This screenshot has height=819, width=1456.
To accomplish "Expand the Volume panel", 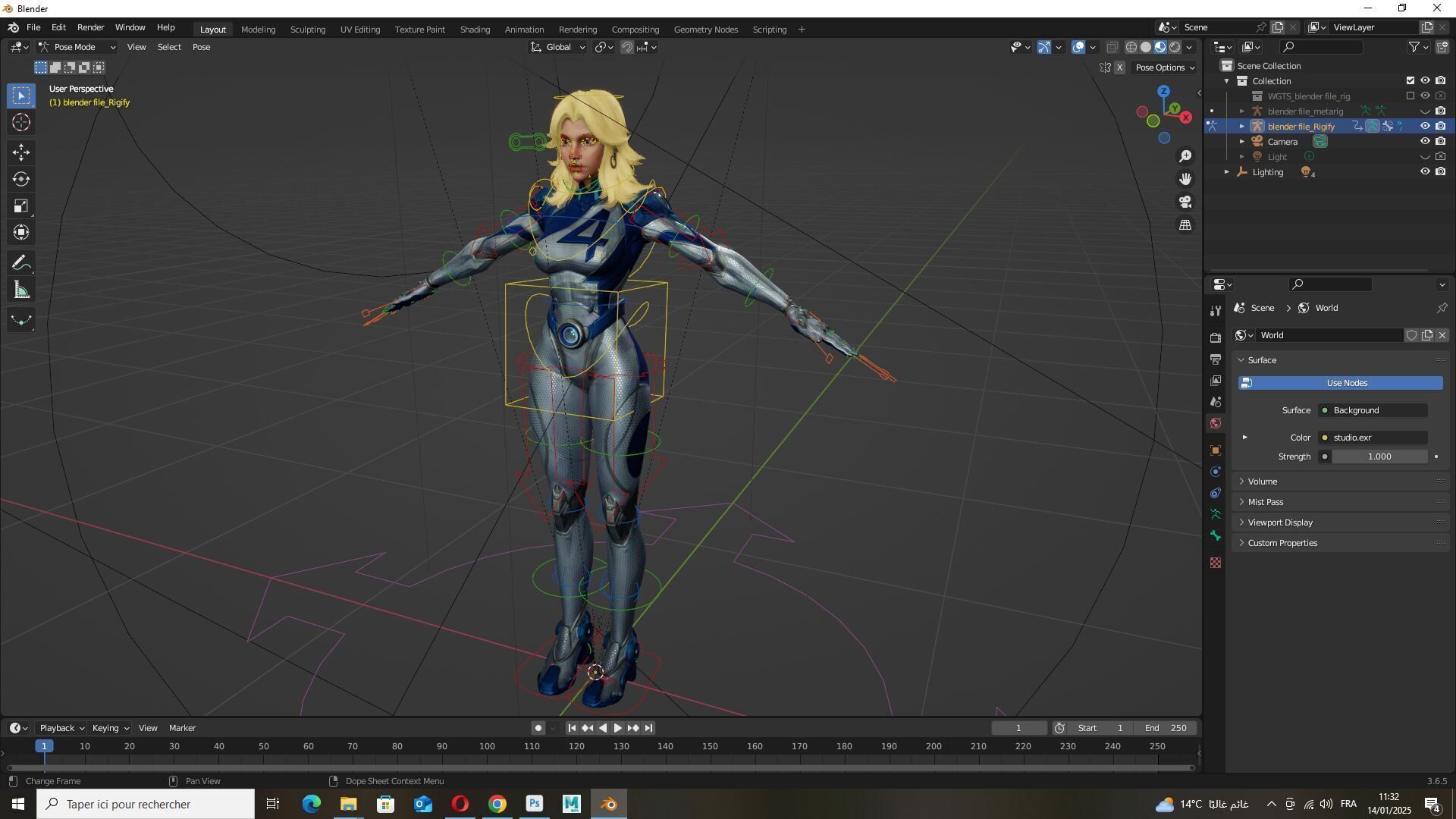I will click(x=1340, y=482).
